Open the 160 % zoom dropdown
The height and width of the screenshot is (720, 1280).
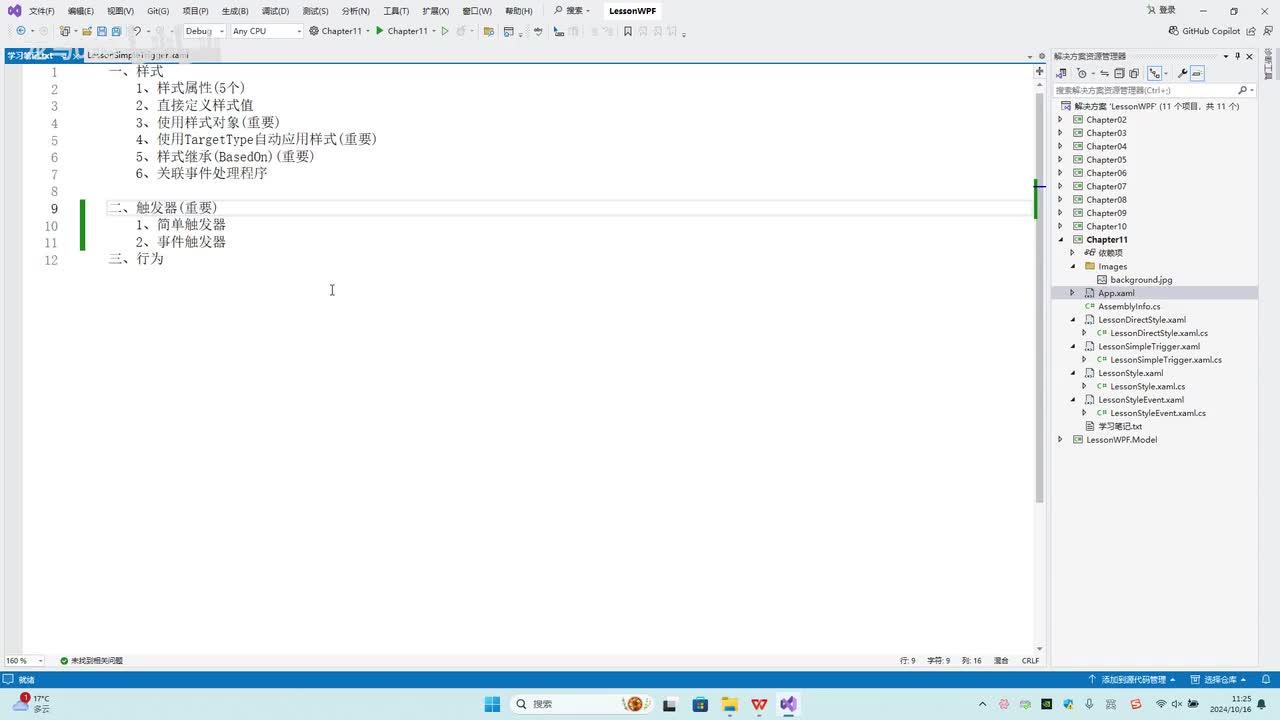coord(25,661)
